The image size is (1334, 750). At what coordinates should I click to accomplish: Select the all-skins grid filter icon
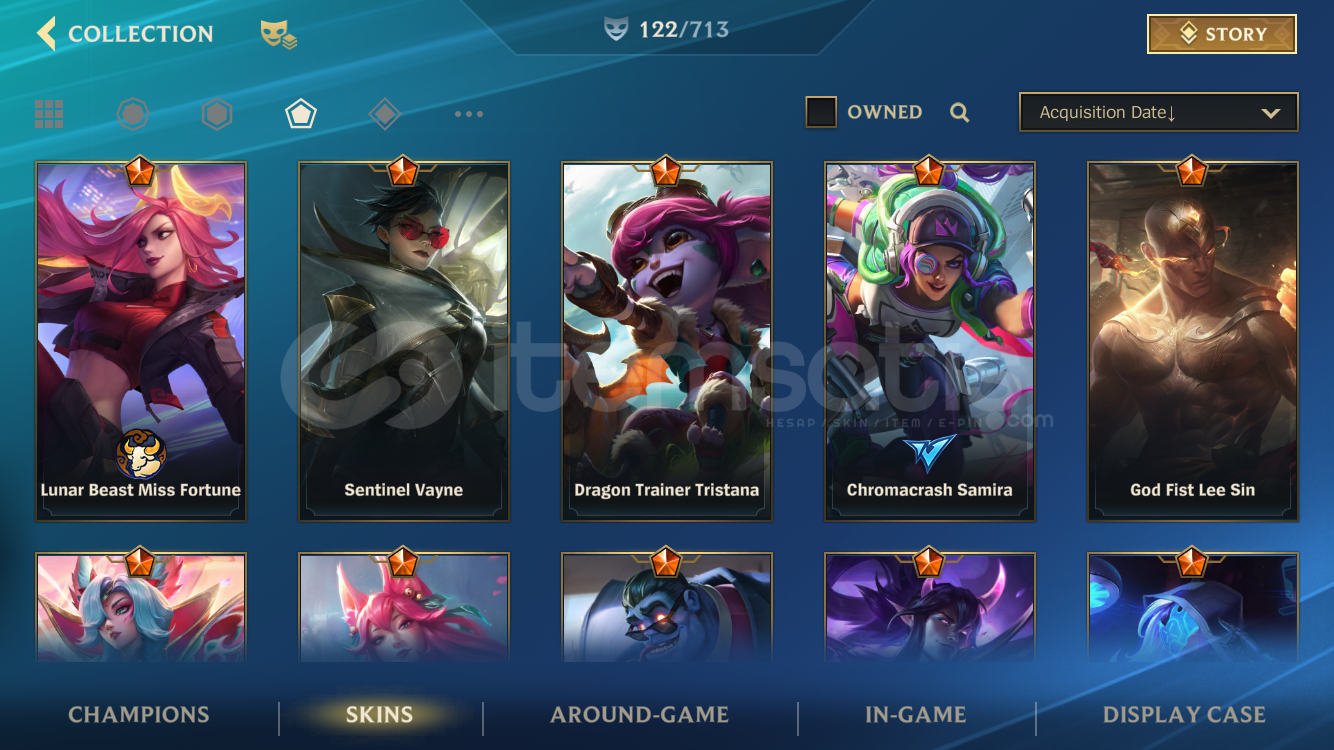(x=49, y=114)
